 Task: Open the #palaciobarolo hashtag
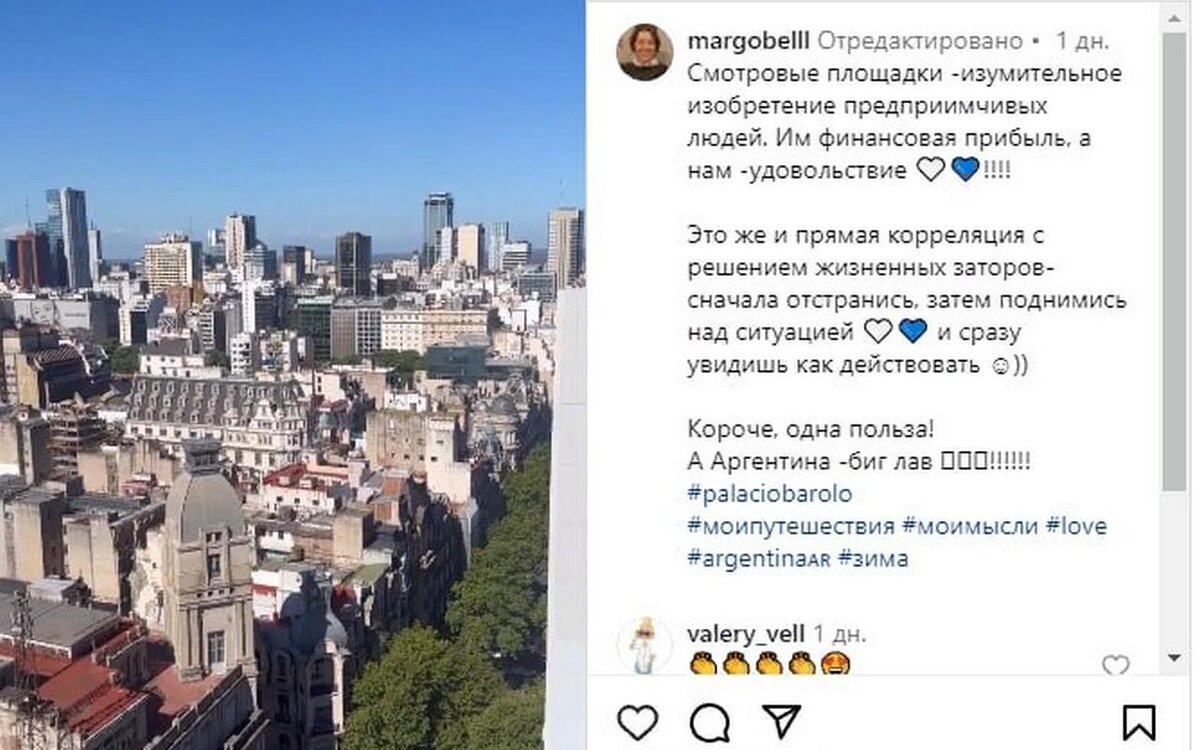tap(770, 494)
